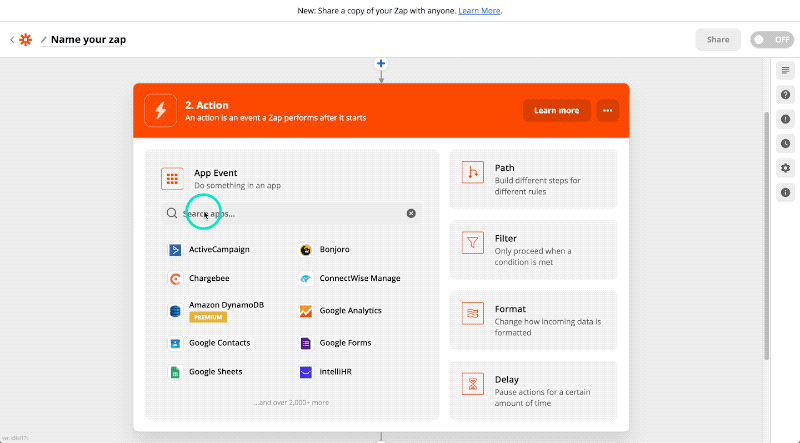800x443 pixels.
Task: Click the Path branching icon
Action: (x=472, y=172)
